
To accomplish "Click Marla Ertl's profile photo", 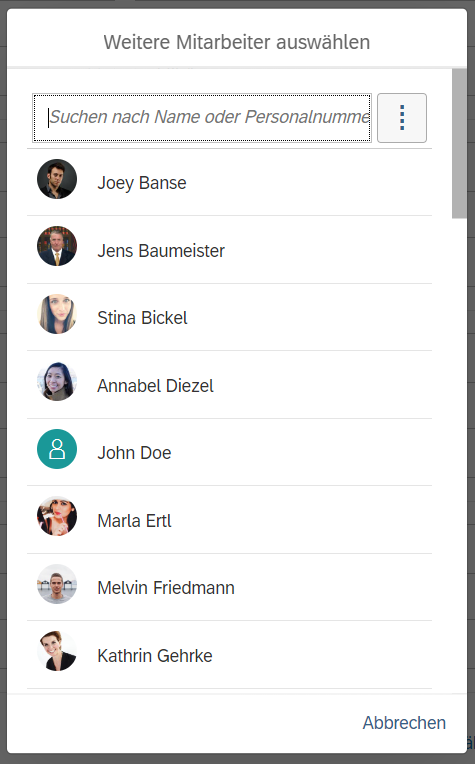I will 57,516.
